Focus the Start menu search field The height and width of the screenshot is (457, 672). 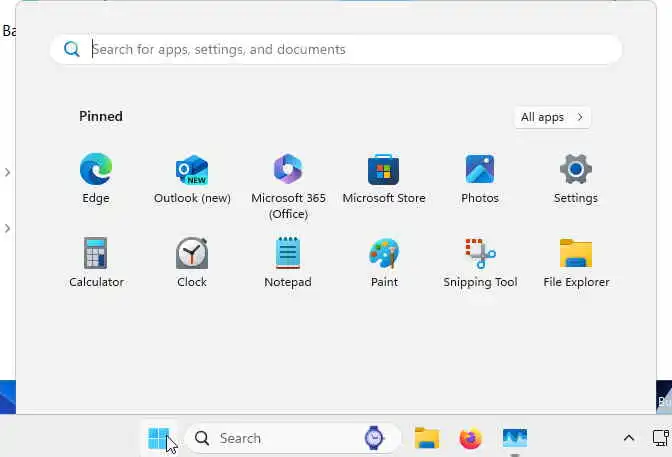[336, 50]
